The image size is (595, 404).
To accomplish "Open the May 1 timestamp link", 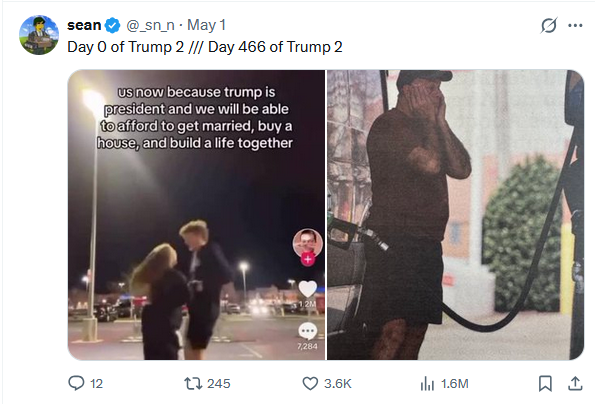I will 206,25.
